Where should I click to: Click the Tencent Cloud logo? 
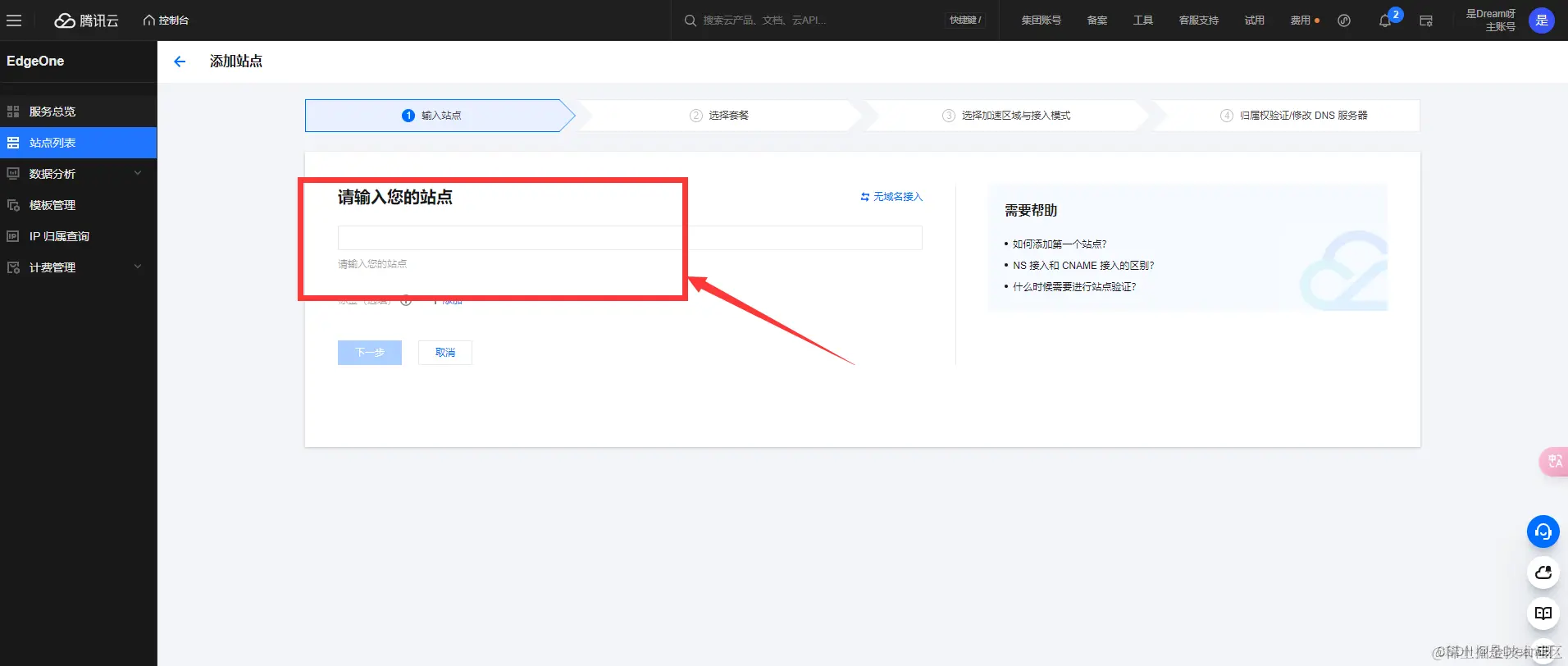tap(86, 21)
